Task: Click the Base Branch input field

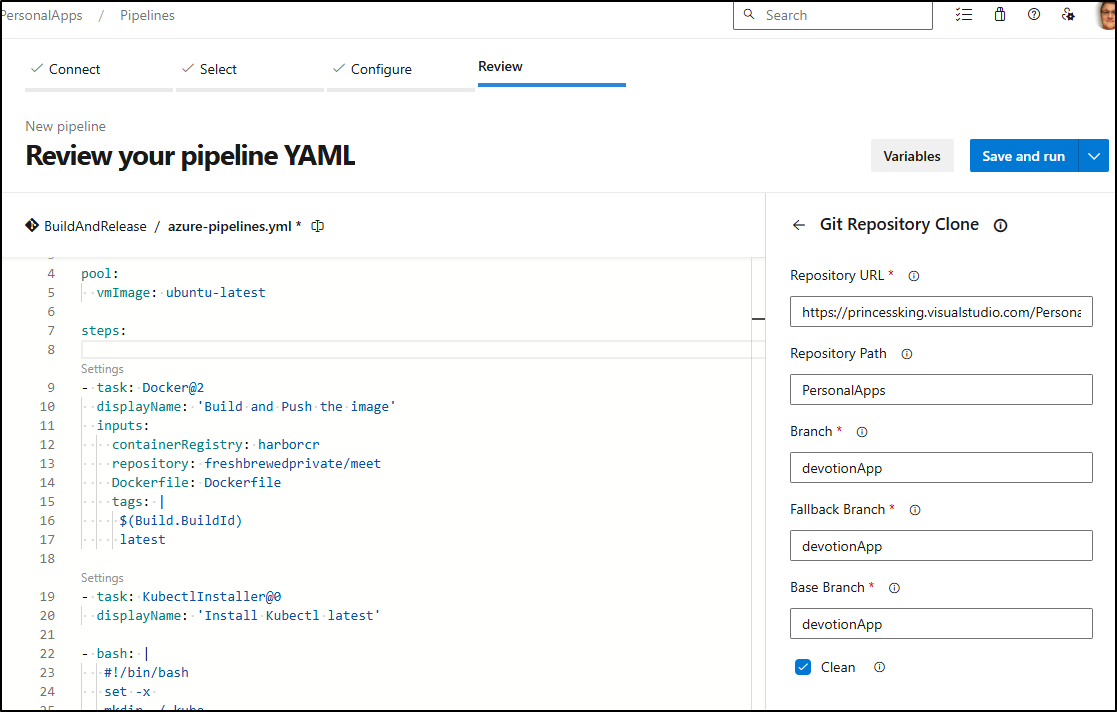Action: [x=941, y=624]
